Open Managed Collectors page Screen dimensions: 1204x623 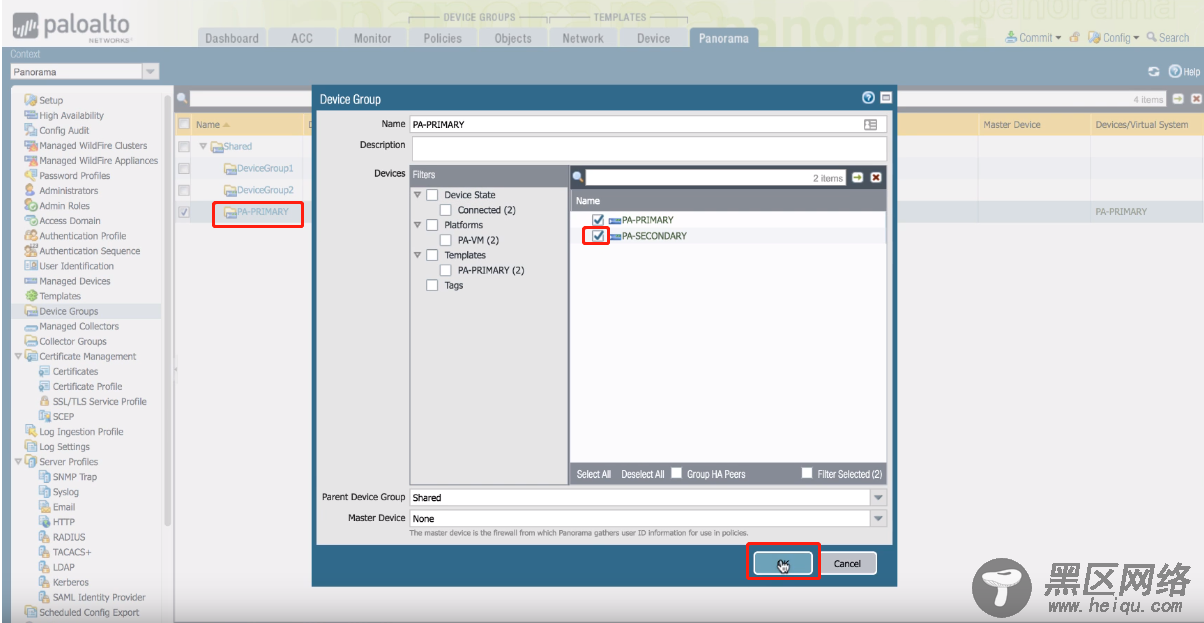[x=78, y=326]
